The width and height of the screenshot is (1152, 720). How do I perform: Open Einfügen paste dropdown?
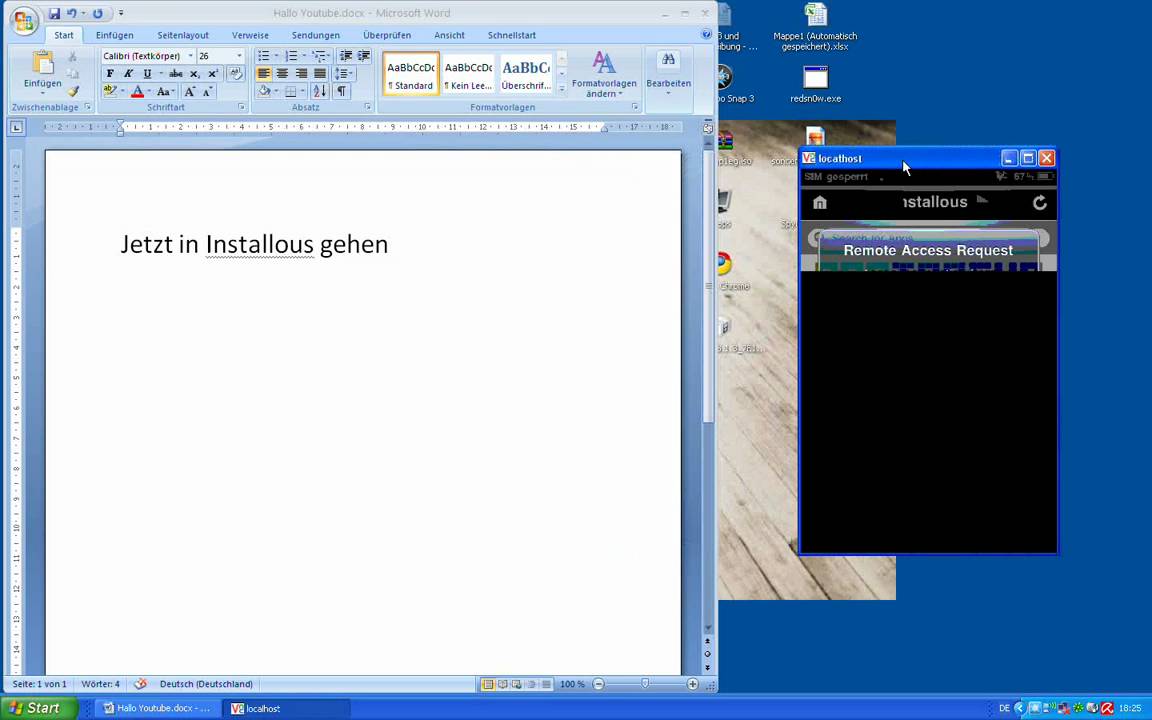click(x=43, y=88)
